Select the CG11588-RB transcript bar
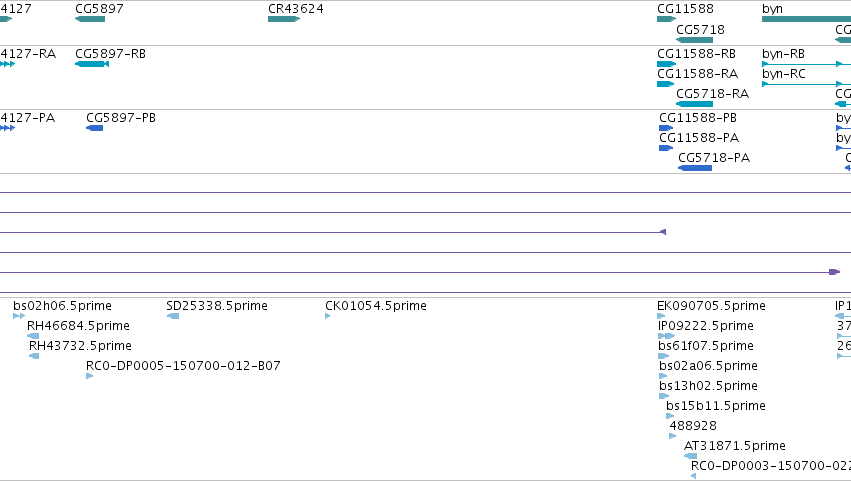This screenshot has height=481, width=851. 666,64
